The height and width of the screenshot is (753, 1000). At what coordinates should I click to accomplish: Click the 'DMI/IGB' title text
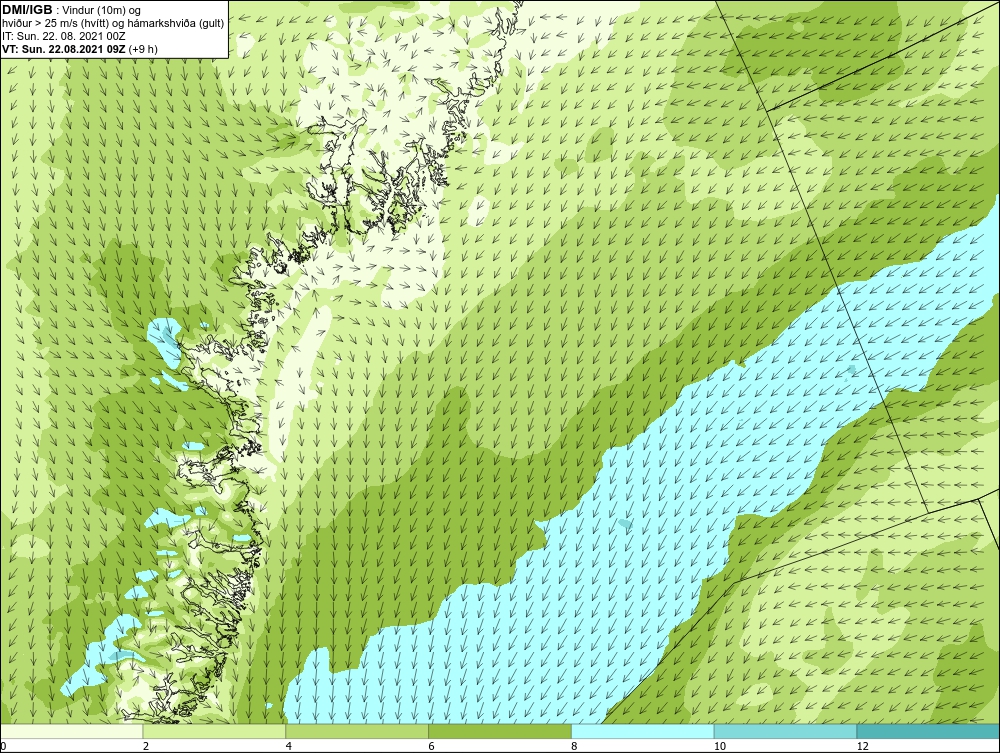[x=27, y=10]
